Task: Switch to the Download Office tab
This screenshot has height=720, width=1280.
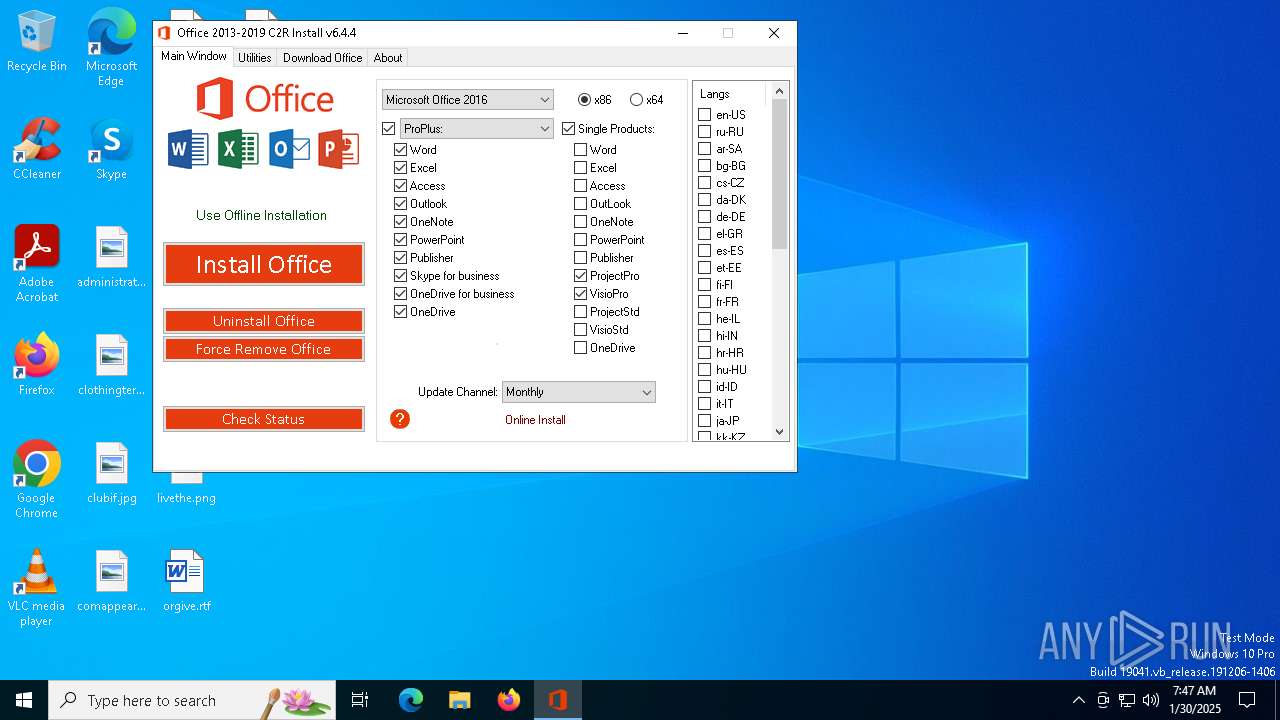Action: pyautogui.click(x=322, y=57)
